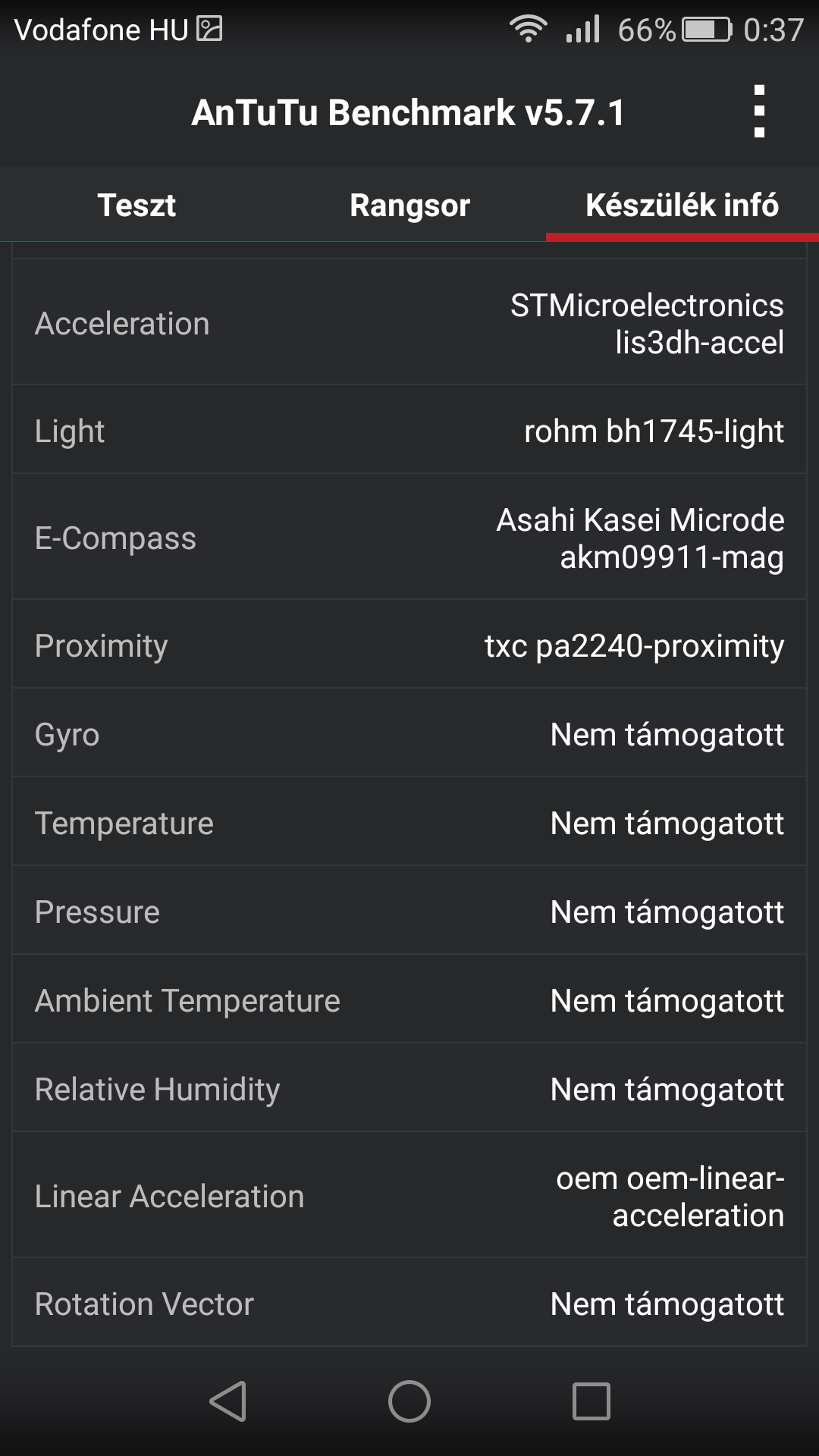Image resolution: width=819 pixels, height=1456 pixels.
Task: Tap the Proximity sensor row
Action: (409, 645)
